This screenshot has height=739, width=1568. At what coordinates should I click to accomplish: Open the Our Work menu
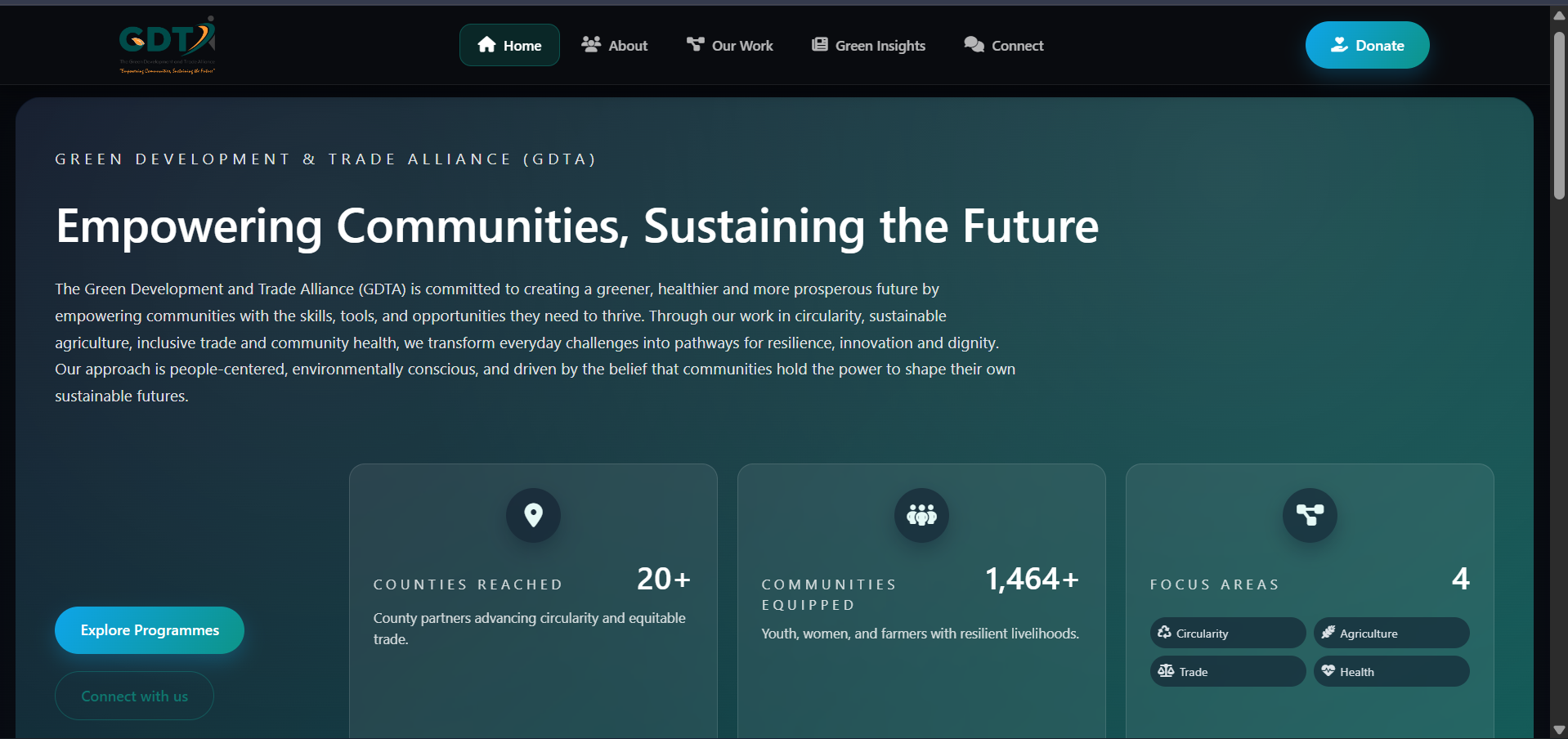coord(728,45)
